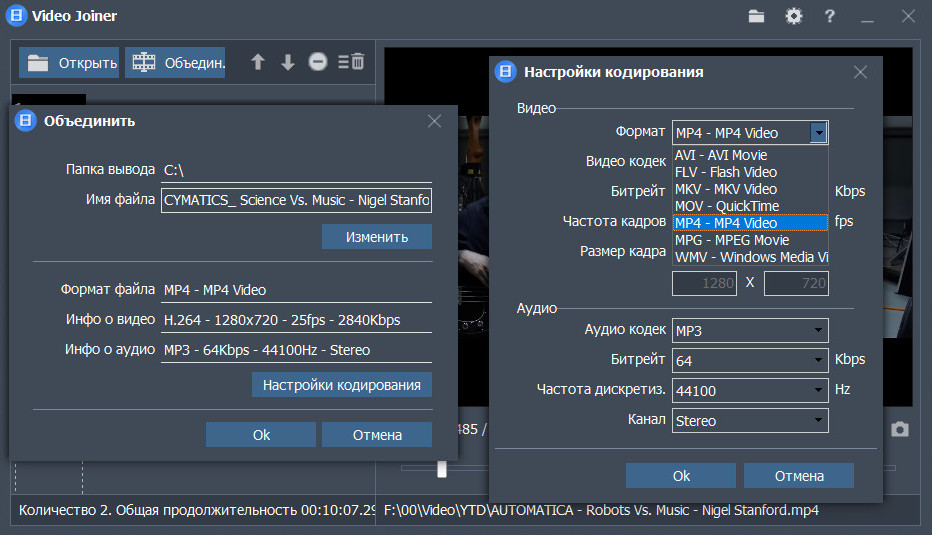Click Отмена in the encoding settings dialog

pos(799,476)
